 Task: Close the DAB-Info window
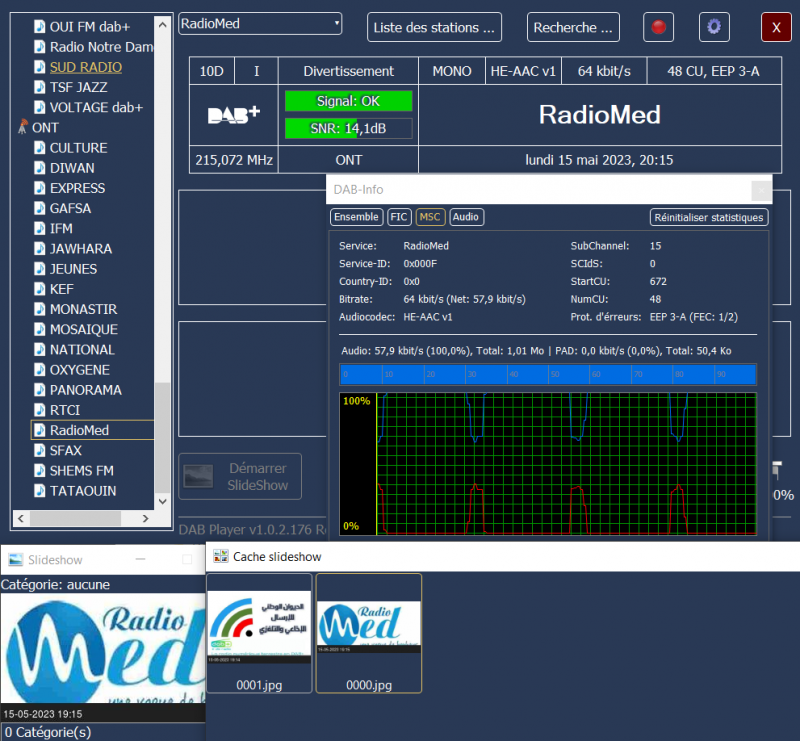point(761,190)
